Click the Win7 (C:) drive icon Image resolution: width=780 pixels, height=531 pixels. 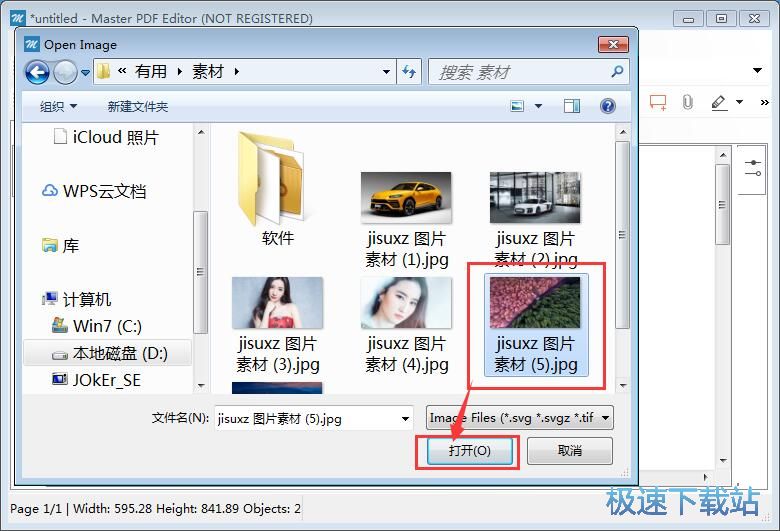pos(60,325)
